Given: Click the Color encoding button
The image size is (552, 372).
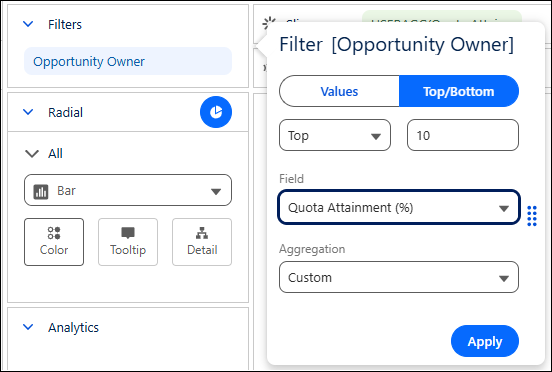Looking at the screenshot, I should (x=54, y=242).
